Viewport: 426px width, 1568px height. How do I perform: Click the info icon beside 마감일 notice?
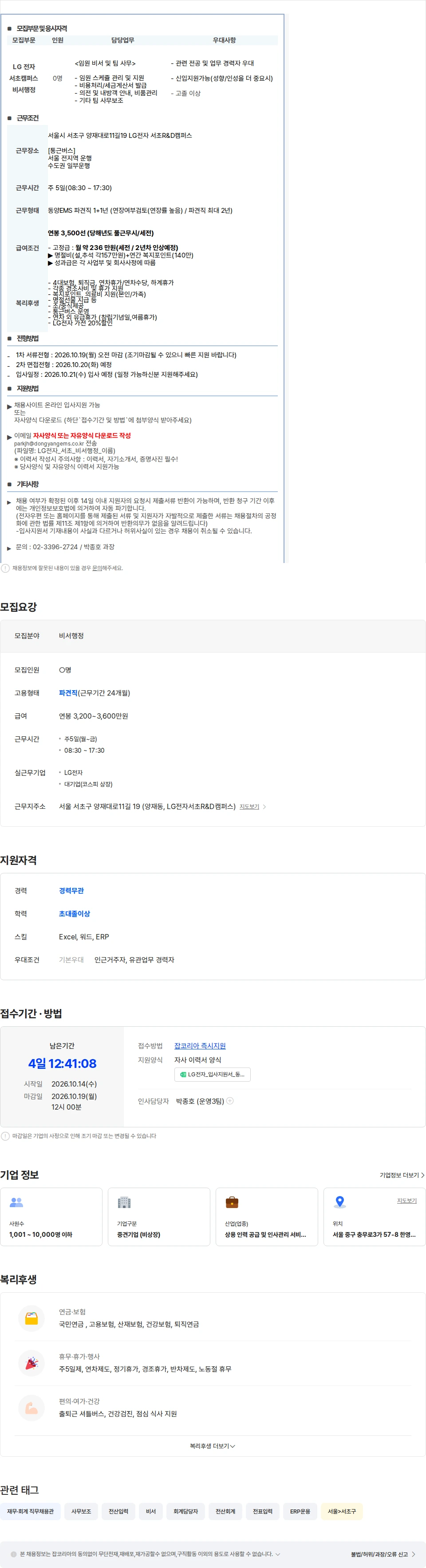[x=5, y=1136]
